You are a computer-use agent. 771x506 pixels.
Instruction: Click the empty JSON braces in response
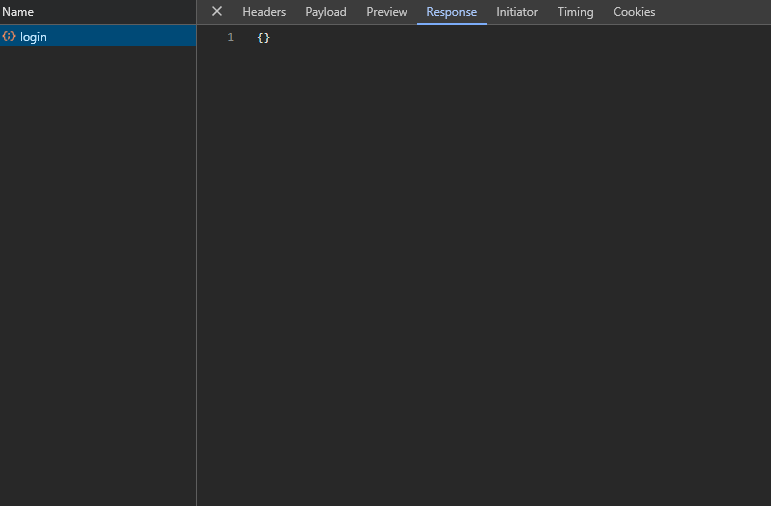(264, 37)
